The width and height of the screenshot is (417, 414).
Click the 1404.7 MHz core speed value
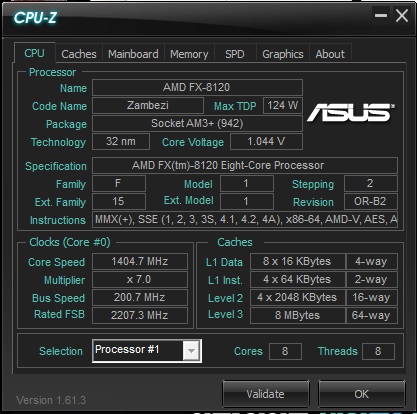[x=140, y=261]
